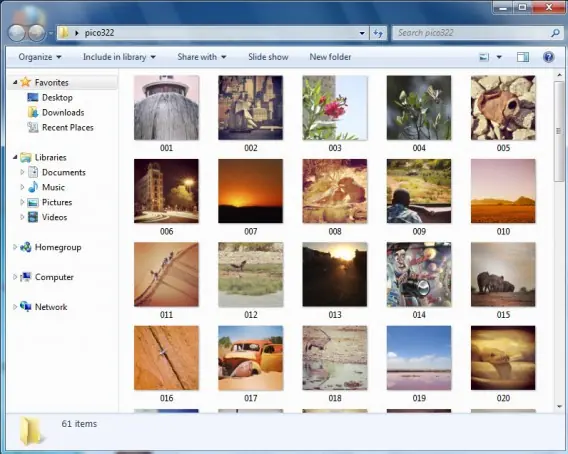This screenshot has height=454, width=568.
Task: Expand the Pictures library node
Action: [x=22, y=202]
